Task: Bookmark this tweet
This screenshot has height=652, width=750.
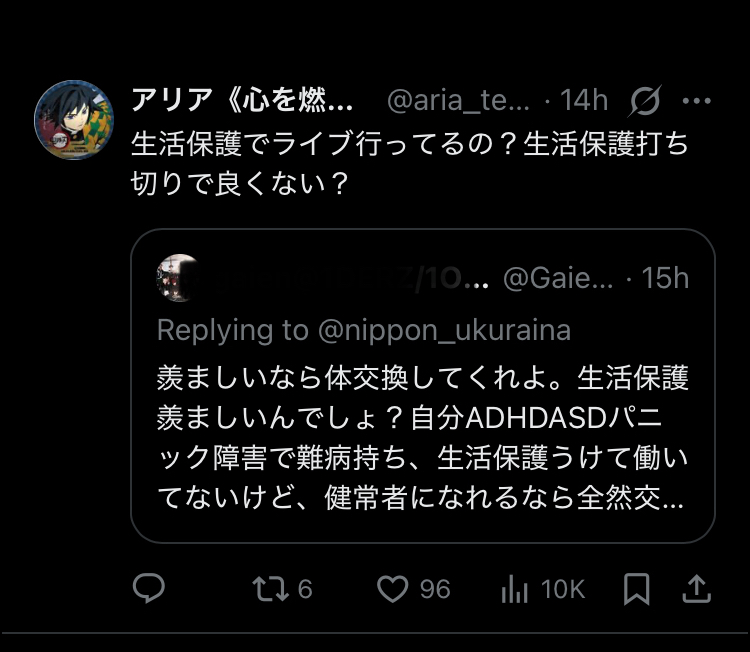Action: (637, 589)
